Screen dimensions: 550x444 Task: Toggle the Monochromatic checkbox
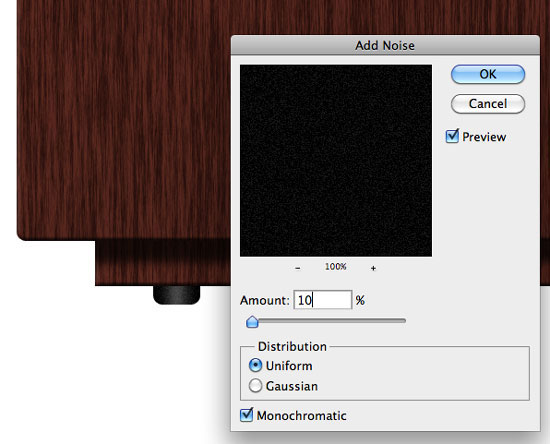coord(247,415)
